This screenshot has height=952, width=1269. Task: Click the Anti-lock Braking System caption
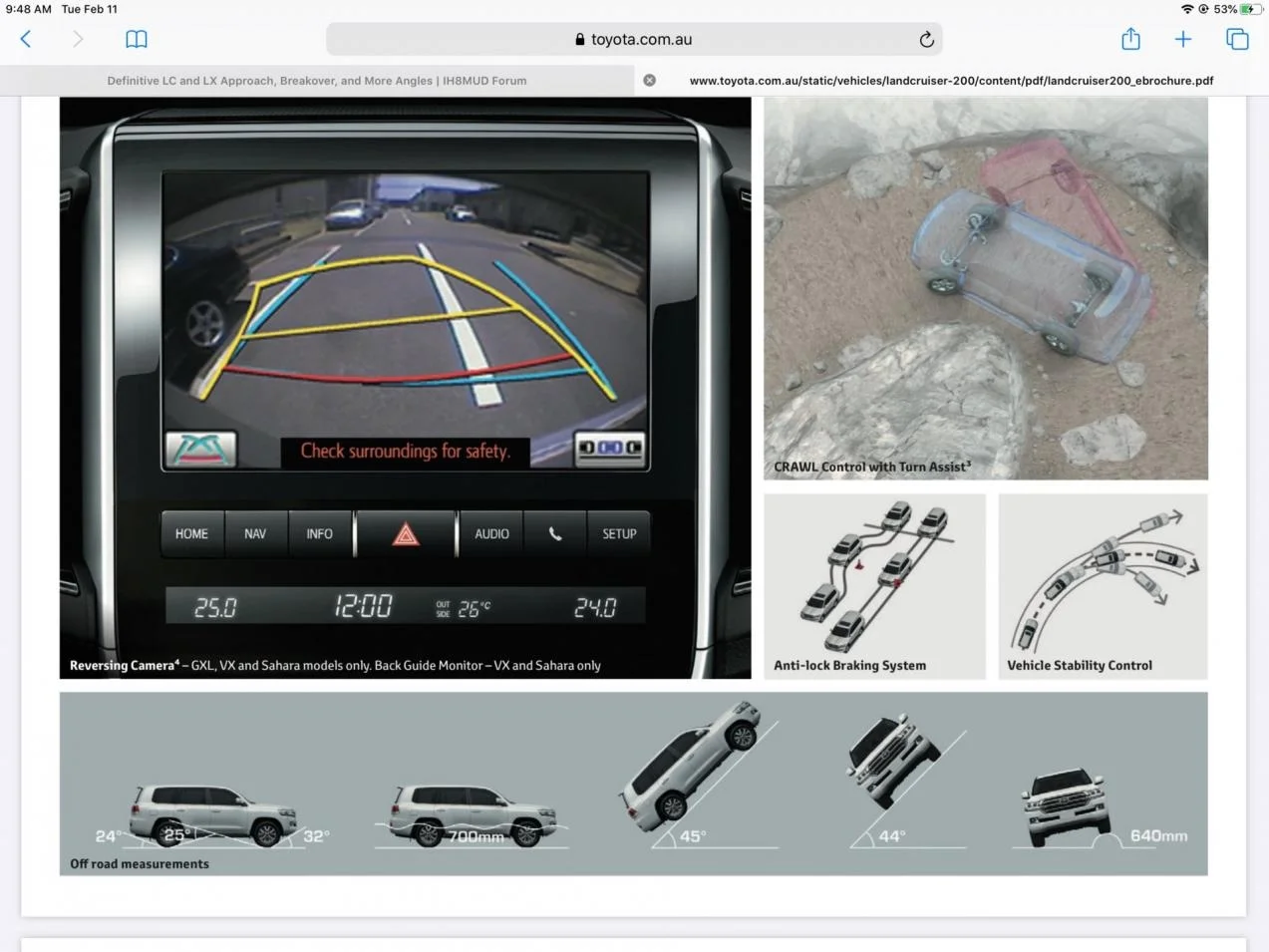click(x=849, y=665)
